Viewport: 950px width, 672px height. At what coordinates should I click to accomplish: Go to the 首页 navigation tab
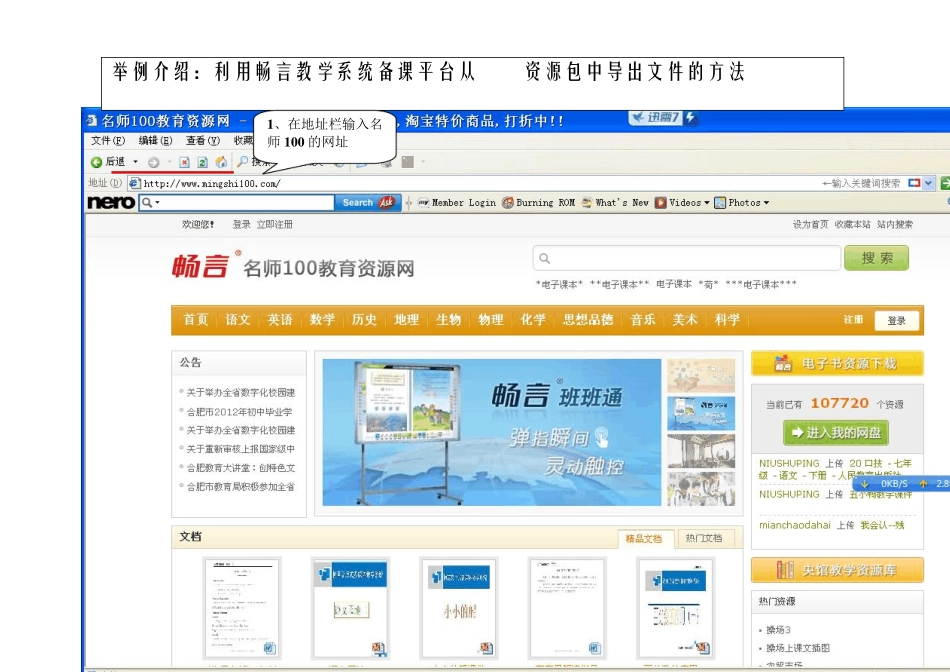coord(196,319)
